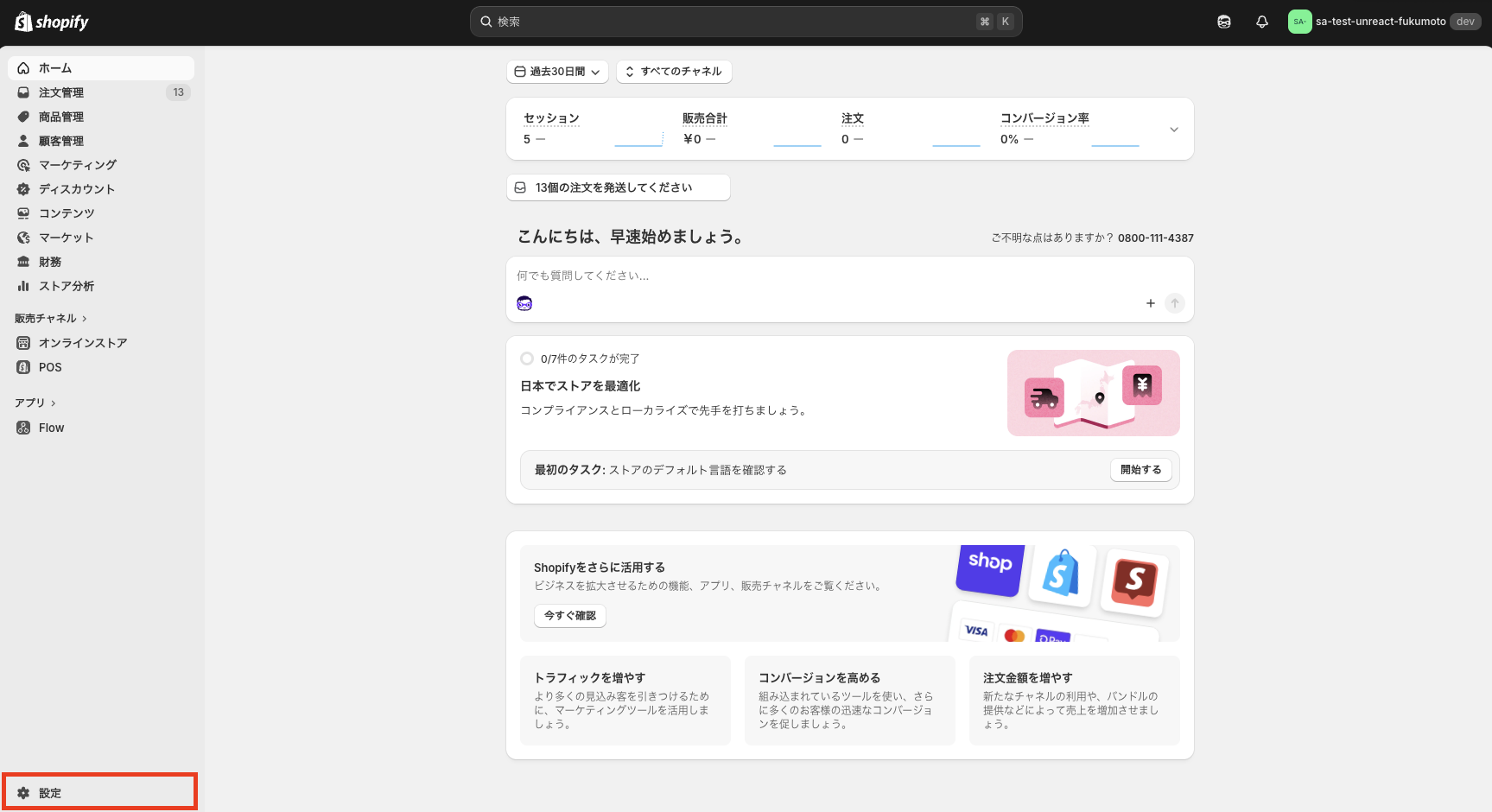
Task: Click the inbox icon in 13個の注文 banner
Action: click(520, 187)
